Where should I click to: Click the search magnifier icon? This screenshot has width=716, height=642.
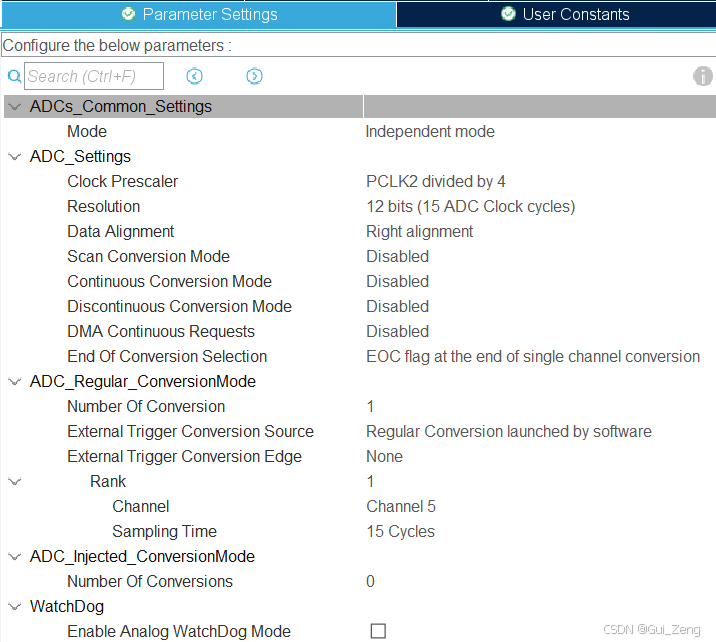click(15, 76)
